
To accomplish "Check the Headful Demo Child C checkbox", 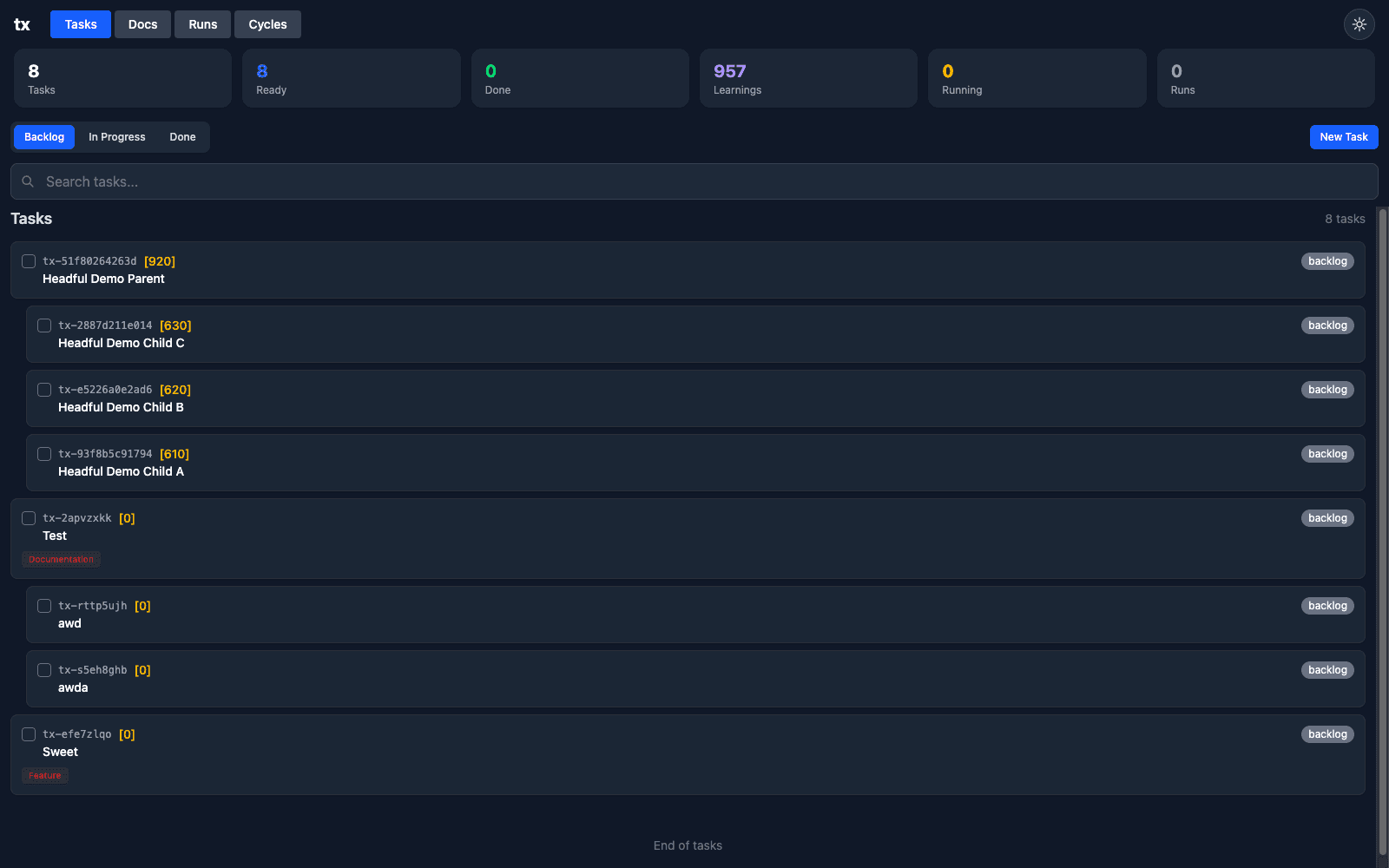I will [x=44, y=325].
